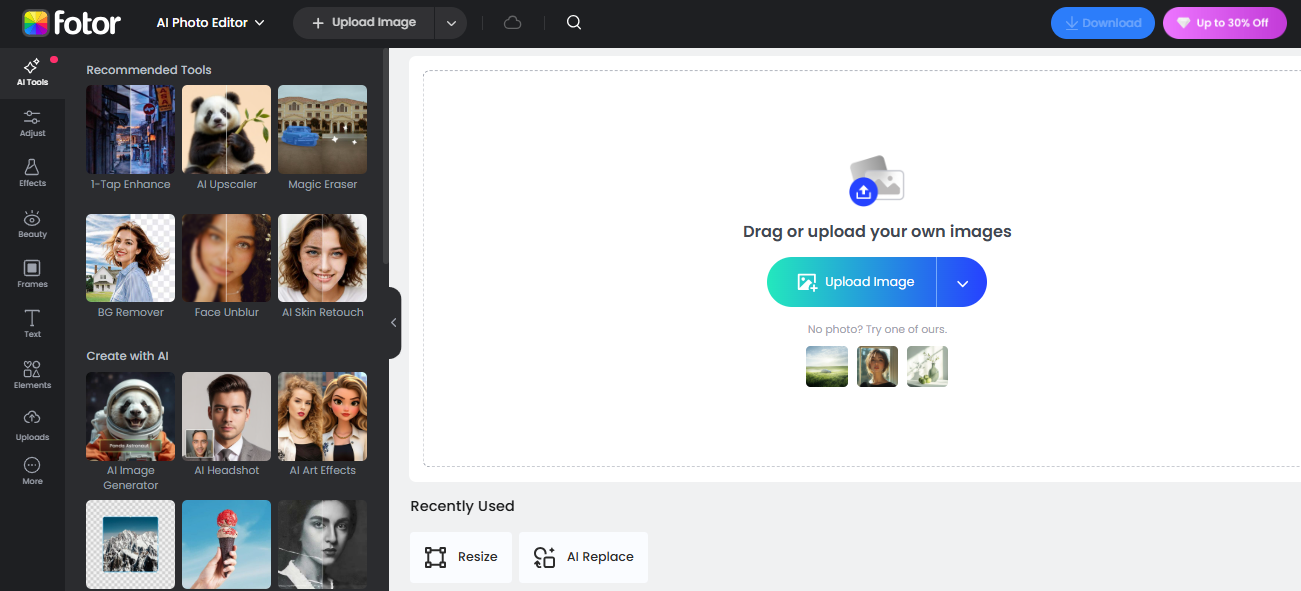Open the search icon in top bar

[x=573, y=21]
